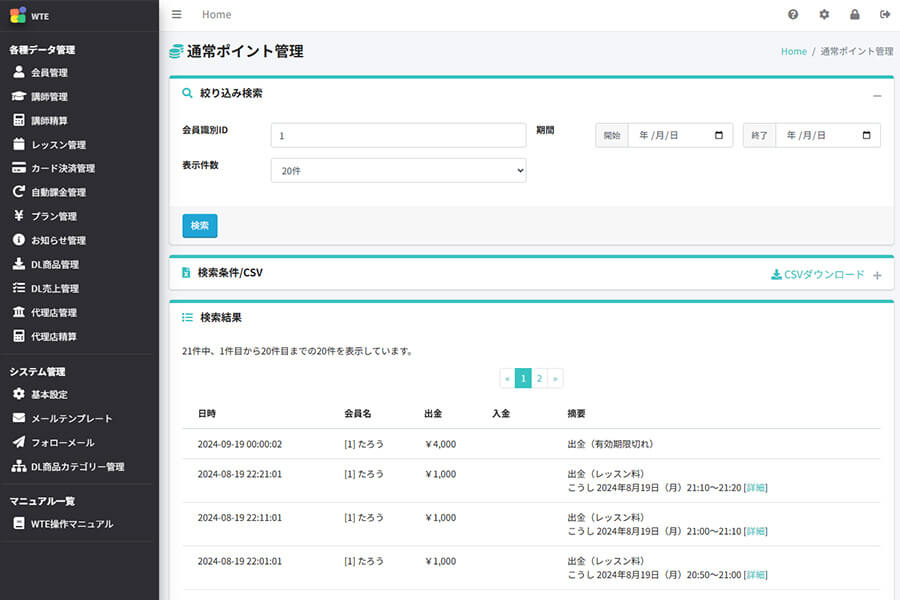Click the lock icon in top bar
The width and height of the screenshot is (900, 600).
[x=854, y=15]
